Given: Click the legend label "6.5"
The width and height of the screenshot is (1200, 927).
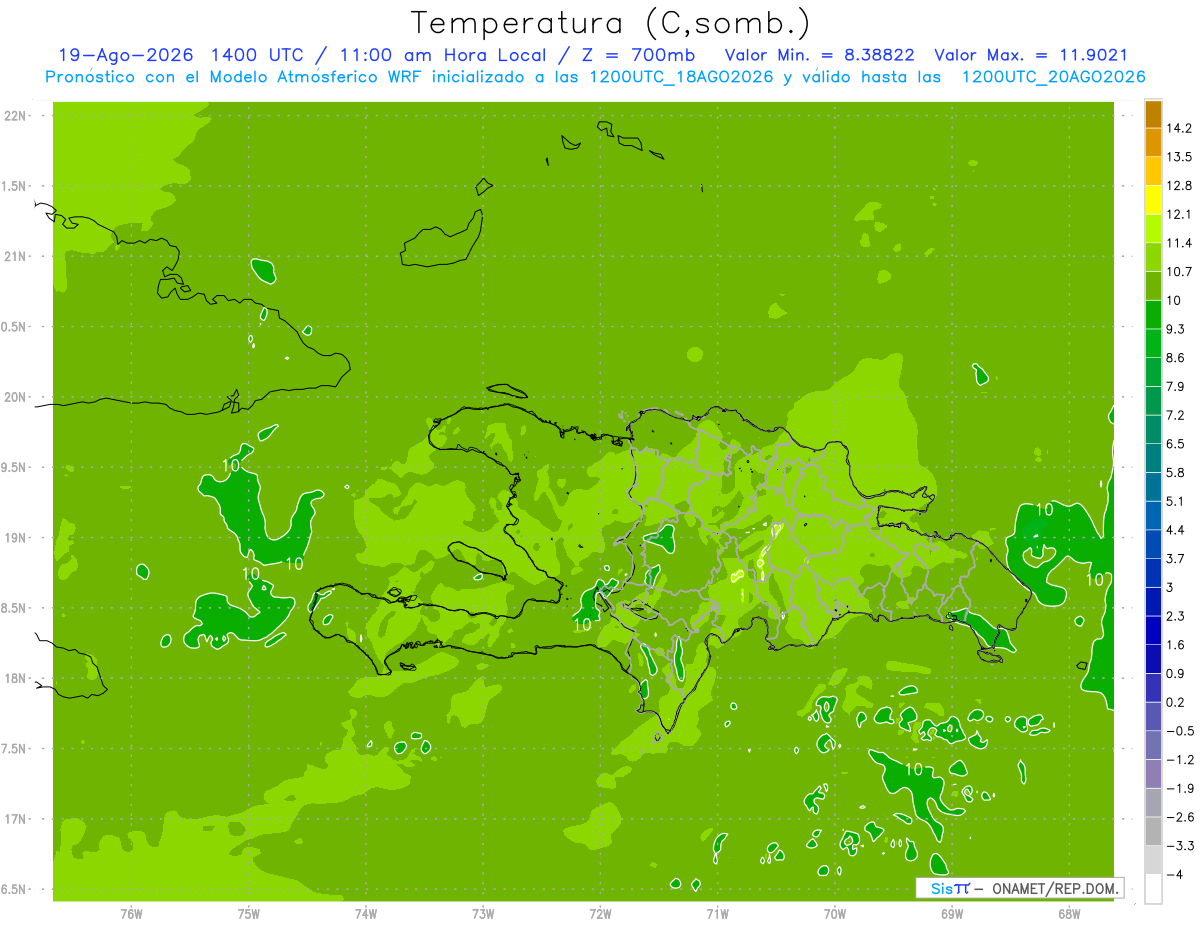Looking at the screenshot, I should [1176, 444].
